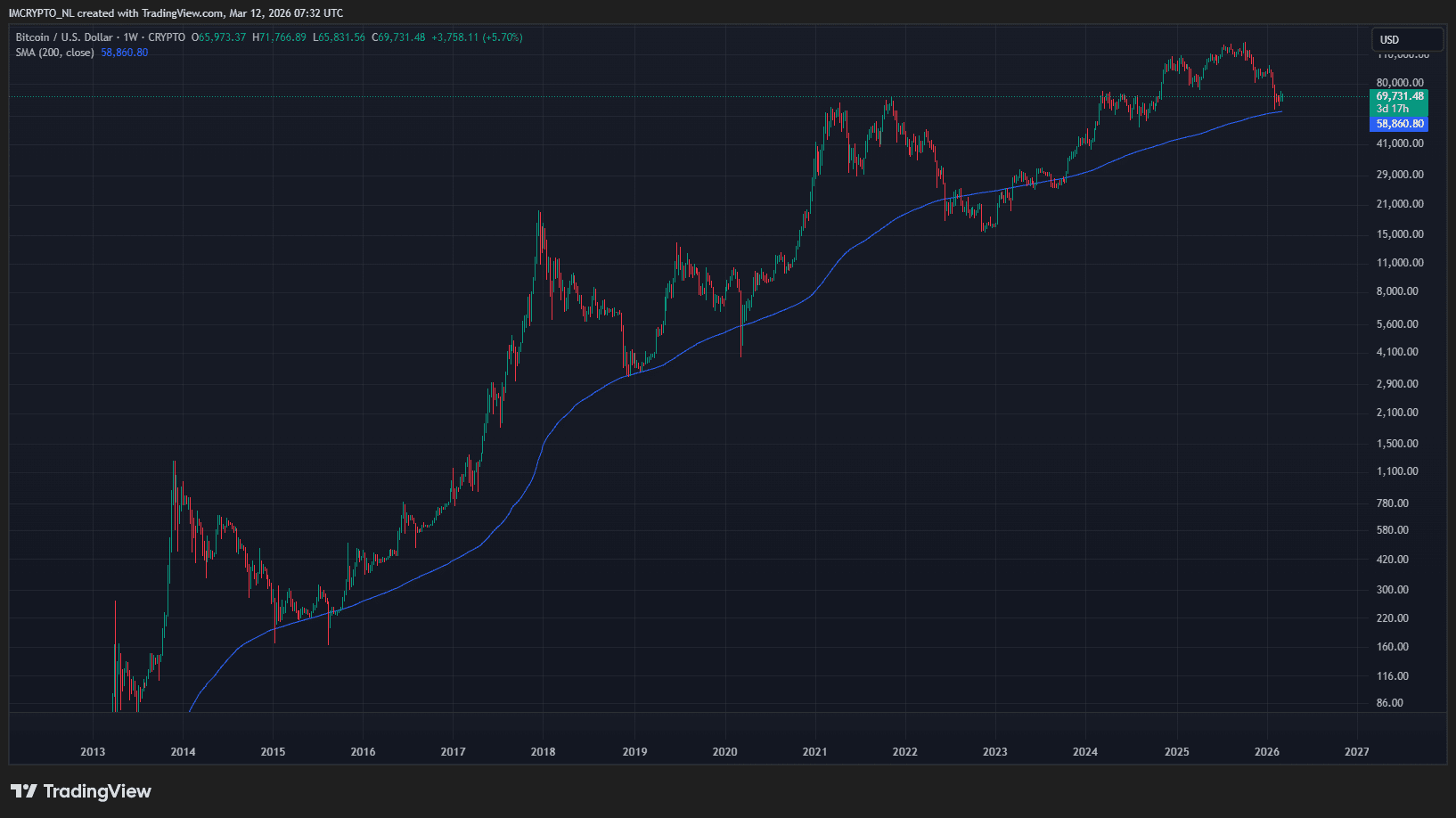The image size is (1456, 818).
Task: Click the 1,100.00 price axis label
Action: pos(1399,471)
